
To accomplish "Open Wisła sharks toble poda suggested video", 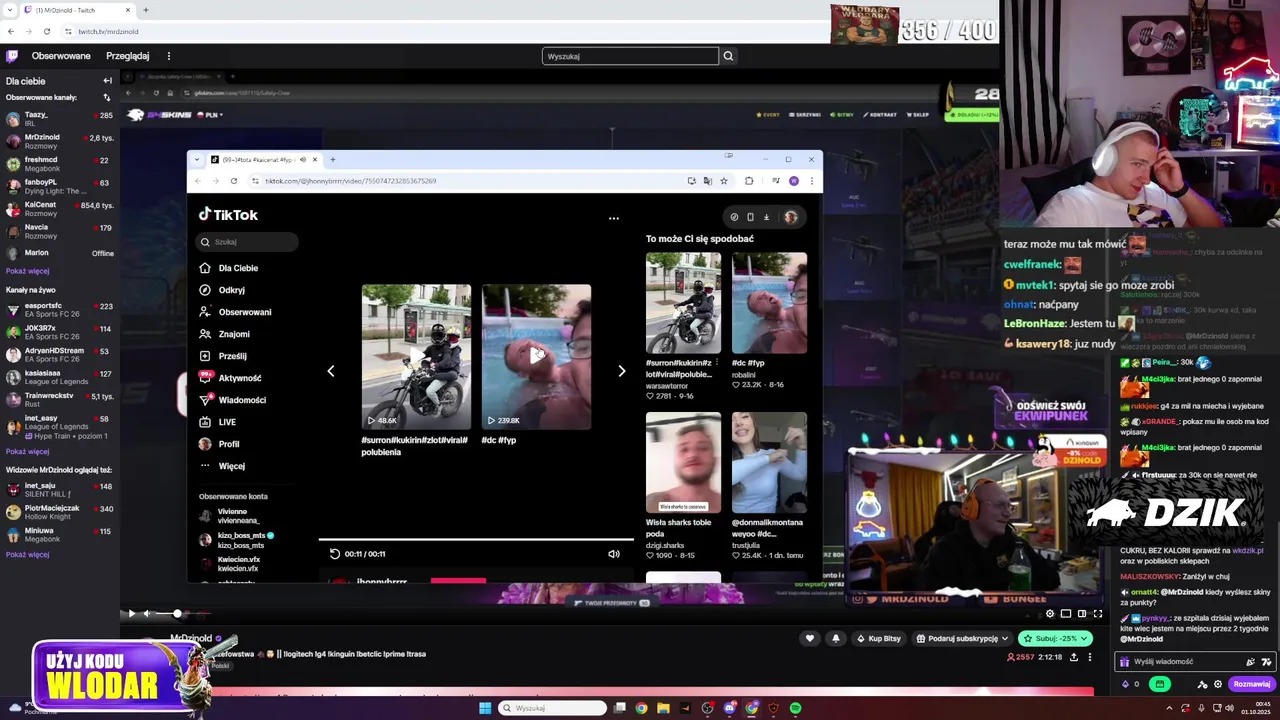I will pyautogui.click(x=683, y=461).
